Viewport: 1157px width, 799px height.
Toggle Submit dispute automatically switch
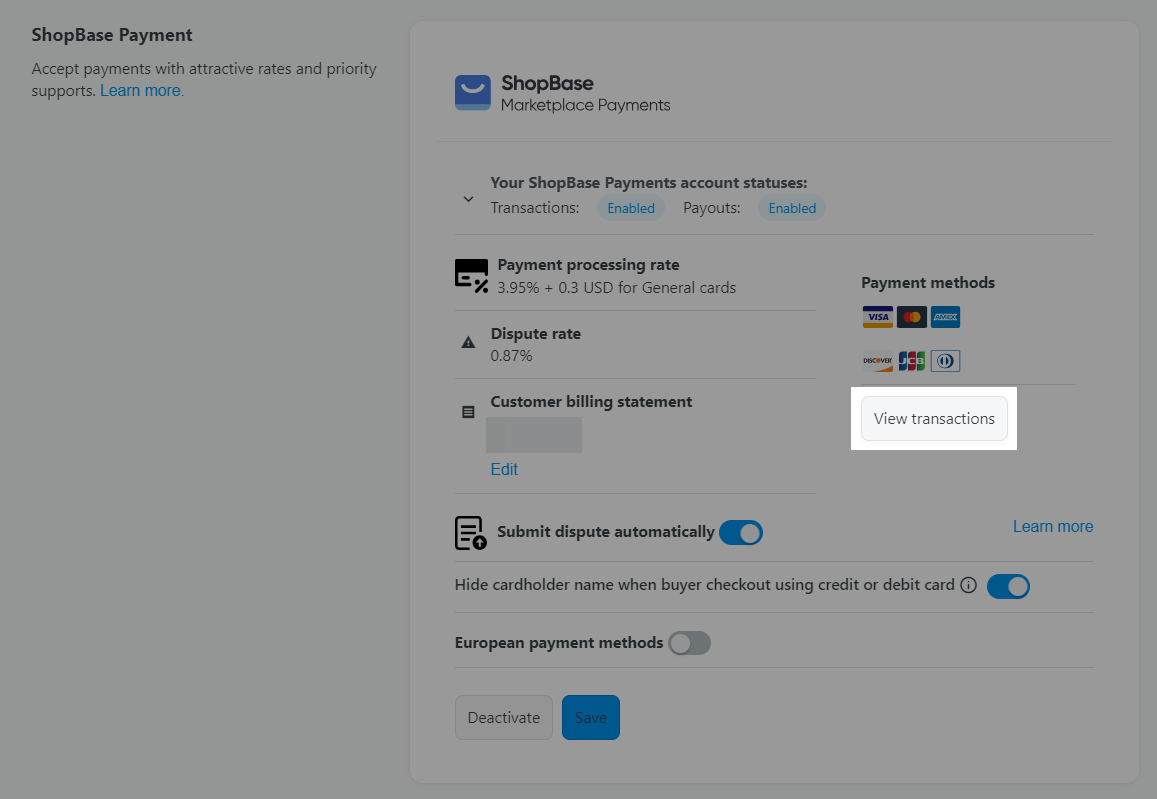click(741, 533)
